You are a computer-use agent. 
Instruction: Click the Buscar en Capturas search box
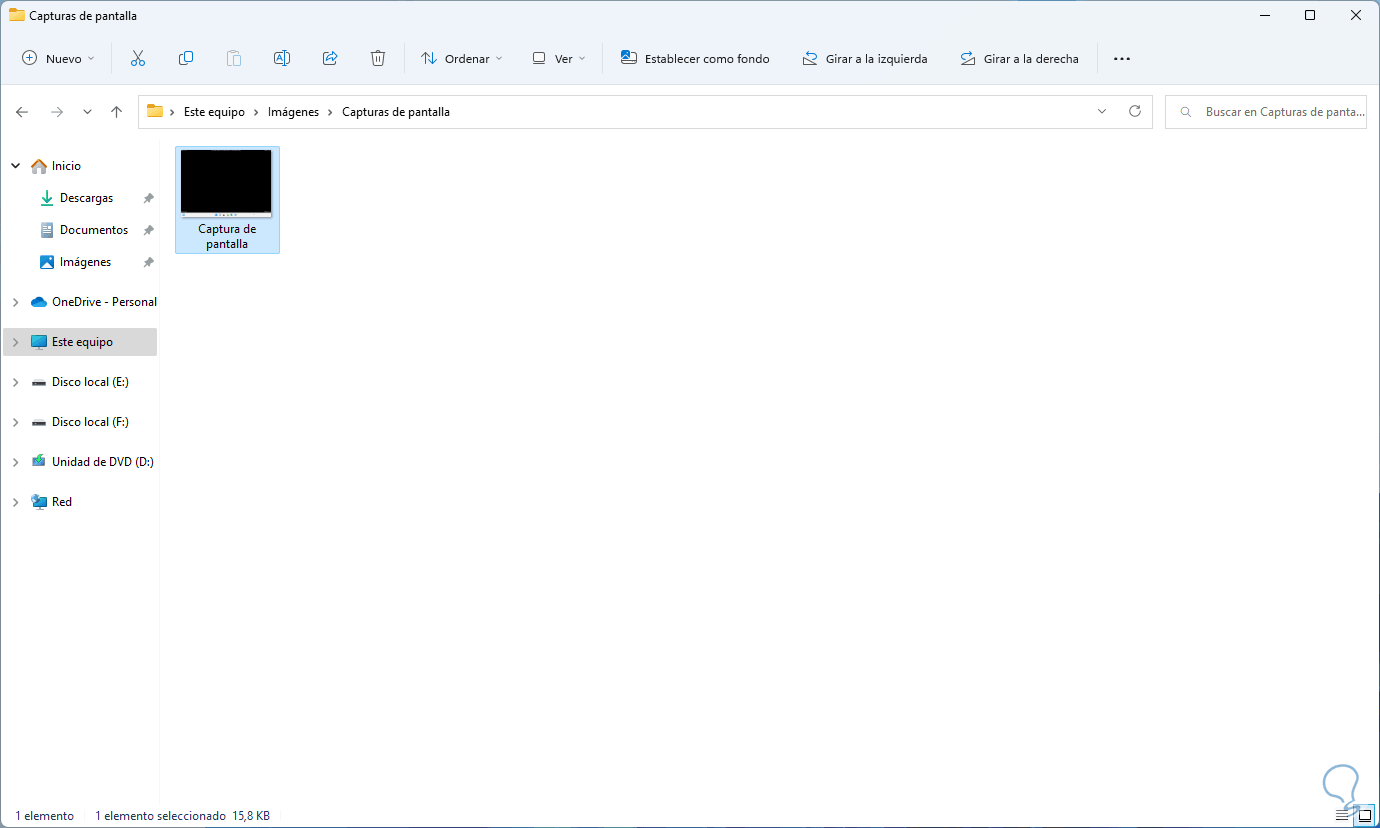coord(1266,112)
